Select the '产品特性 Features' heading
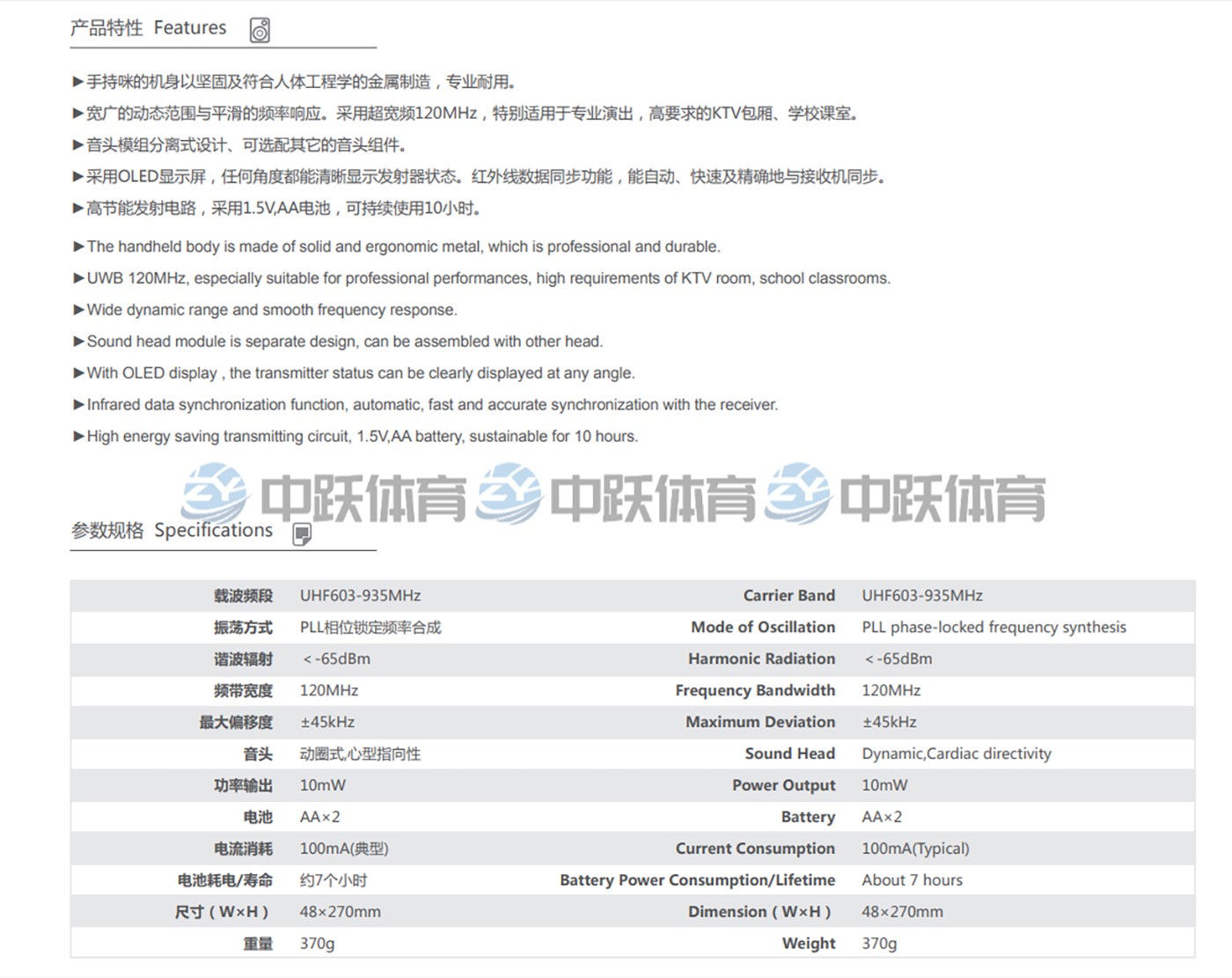This screenshot has width=1232, height=978. [148, 28]
